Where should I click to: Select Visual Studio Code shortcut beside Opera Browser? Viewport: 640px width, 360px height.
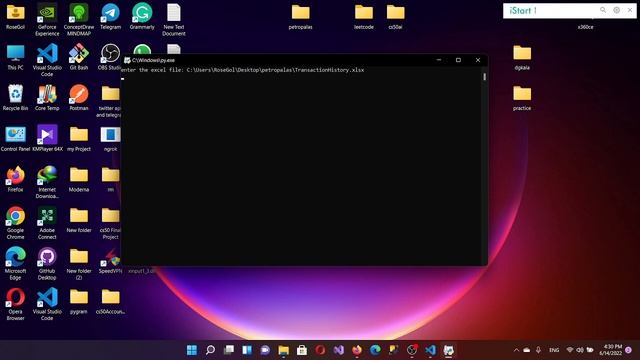pyautogui.click(x=47, y=304)
